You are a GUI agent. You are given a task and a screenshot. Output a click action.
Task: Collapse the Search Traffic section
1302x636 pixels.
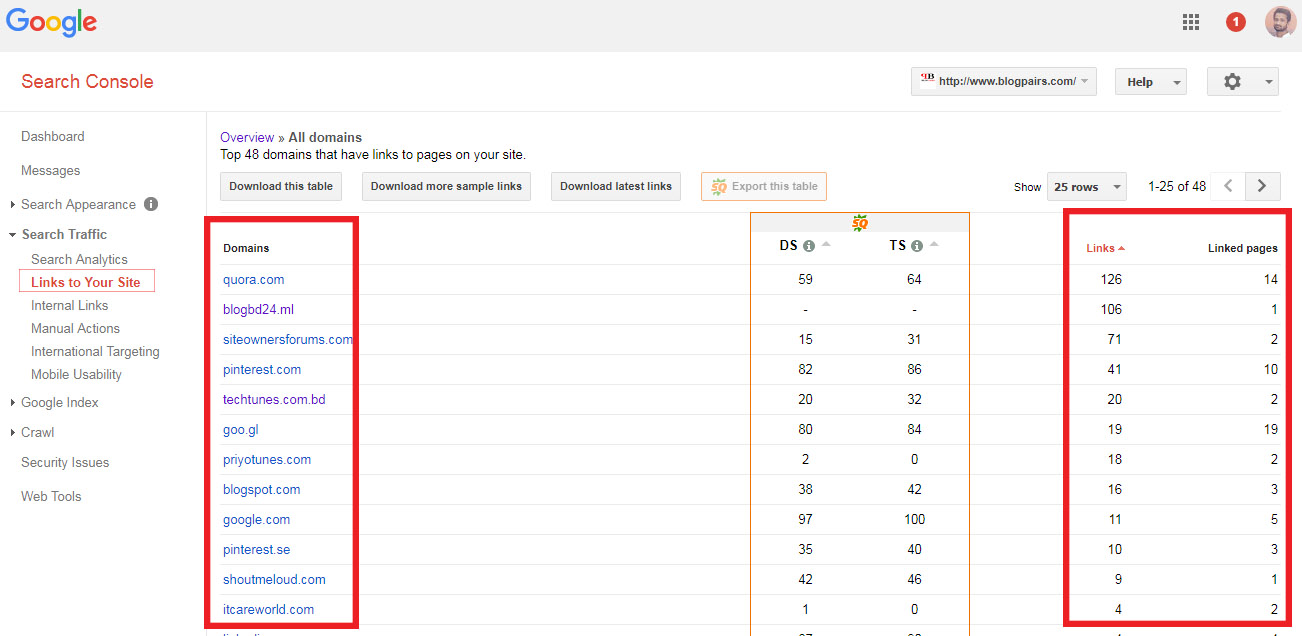pos(12,235)
